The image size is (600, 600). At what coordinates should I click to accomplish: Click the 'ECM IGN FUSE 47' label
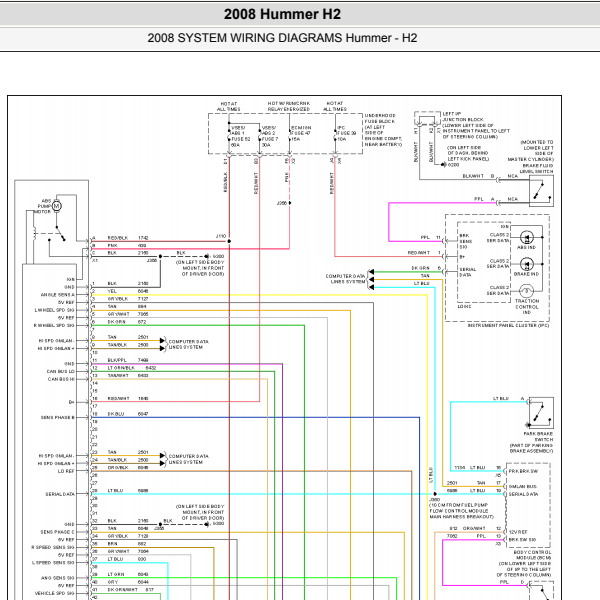point(301,130)
